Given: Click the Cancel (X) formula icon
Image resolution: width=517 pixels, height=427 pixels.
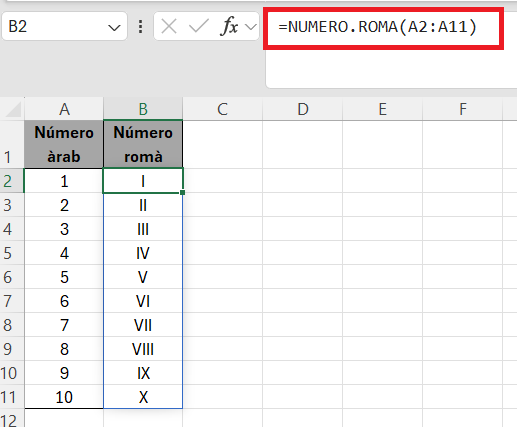Looking at the screenshot, I should coord(169,26).
